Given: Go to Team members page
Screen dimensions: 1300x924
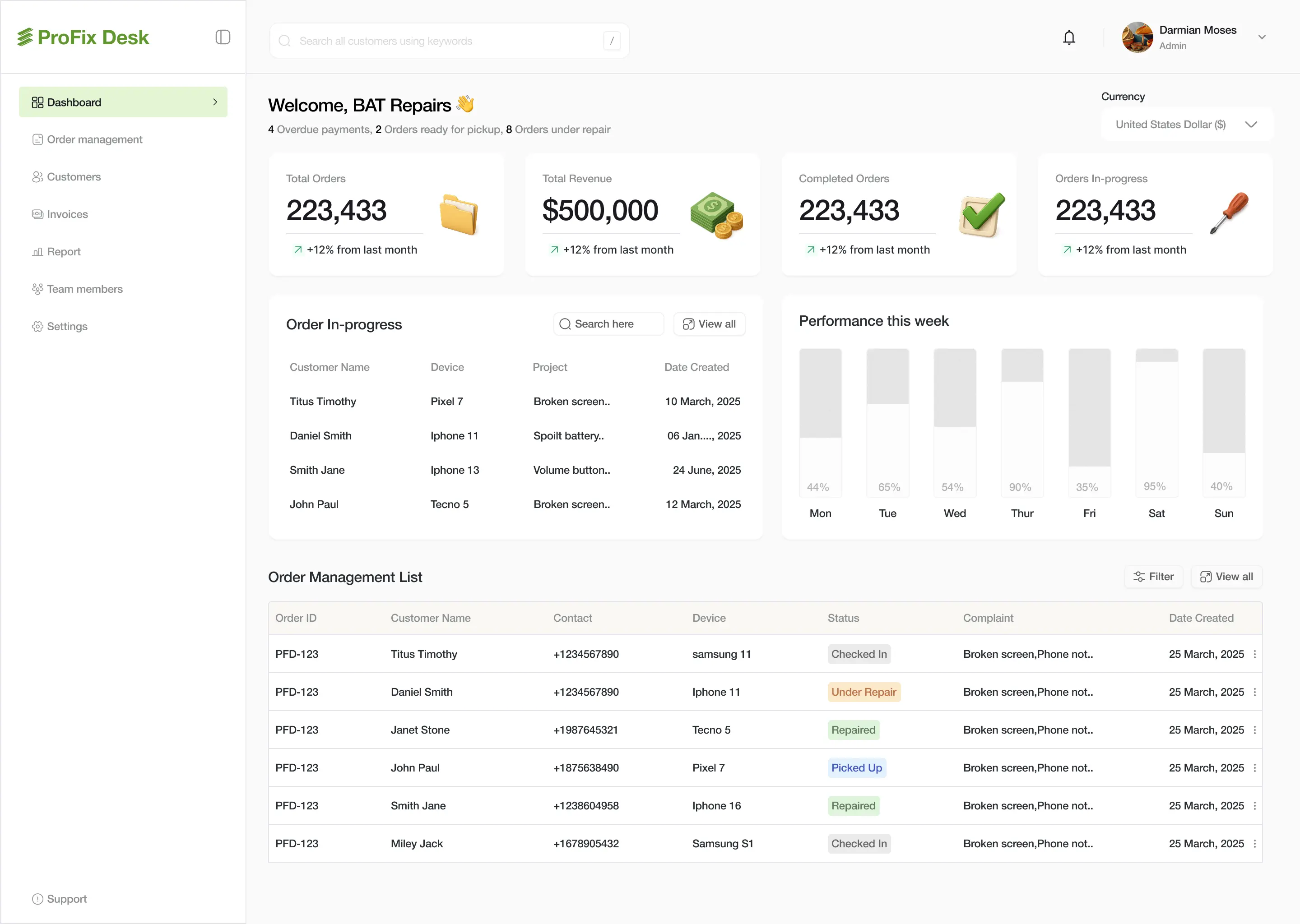Looking at the screenshot, I should [x=84, y=288].
